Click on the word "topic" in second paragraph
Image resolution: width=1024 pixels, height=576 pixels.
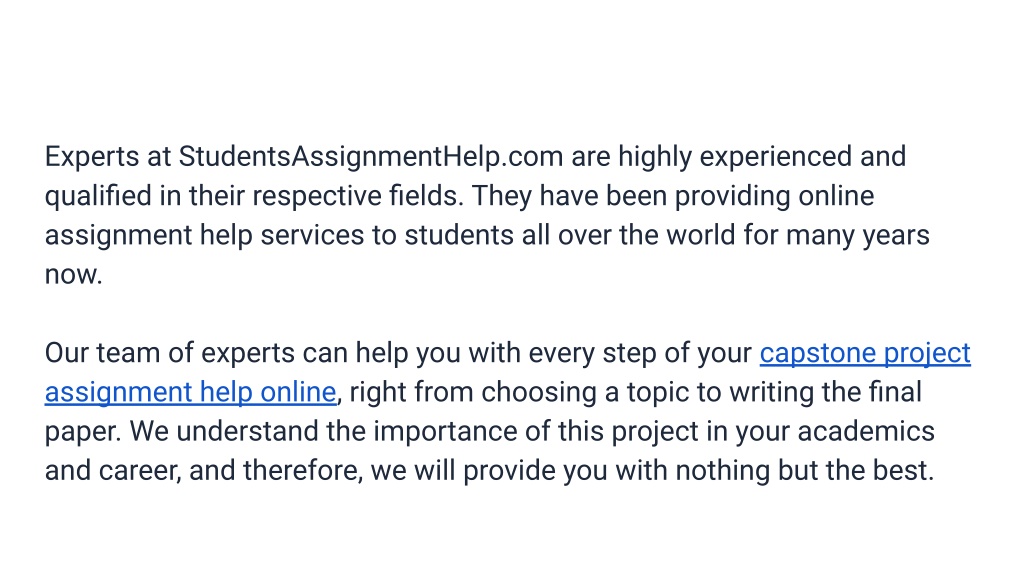[x=658, y=393]
